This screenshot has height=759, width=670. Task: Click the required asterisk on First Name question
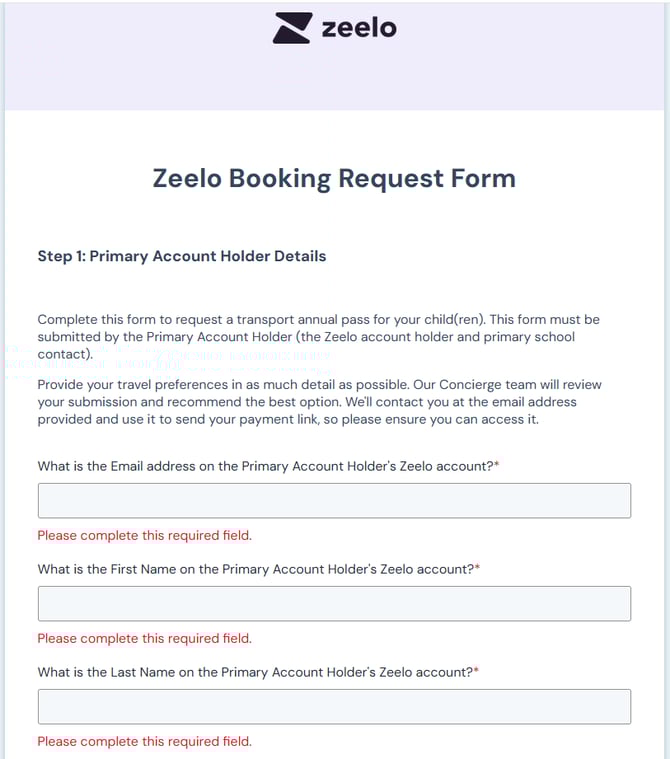[477, 568]
